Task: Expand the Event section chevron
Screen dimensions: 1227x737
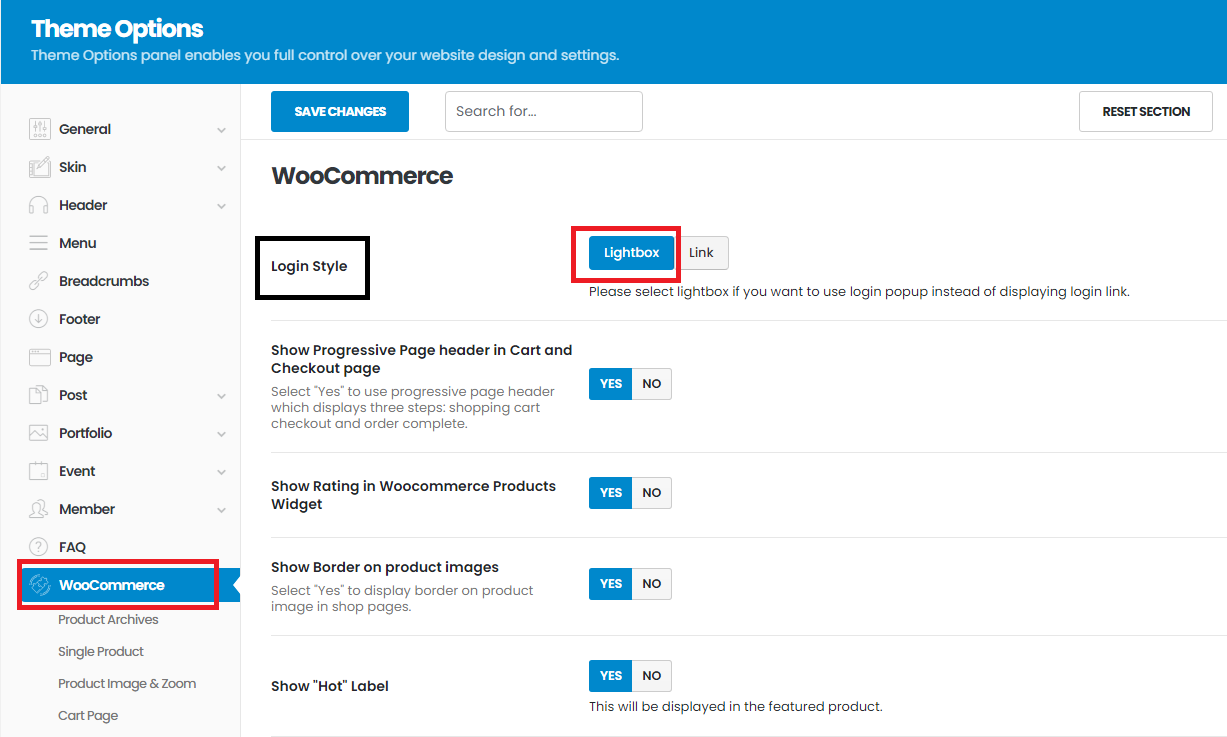Action: coord(221,472)
